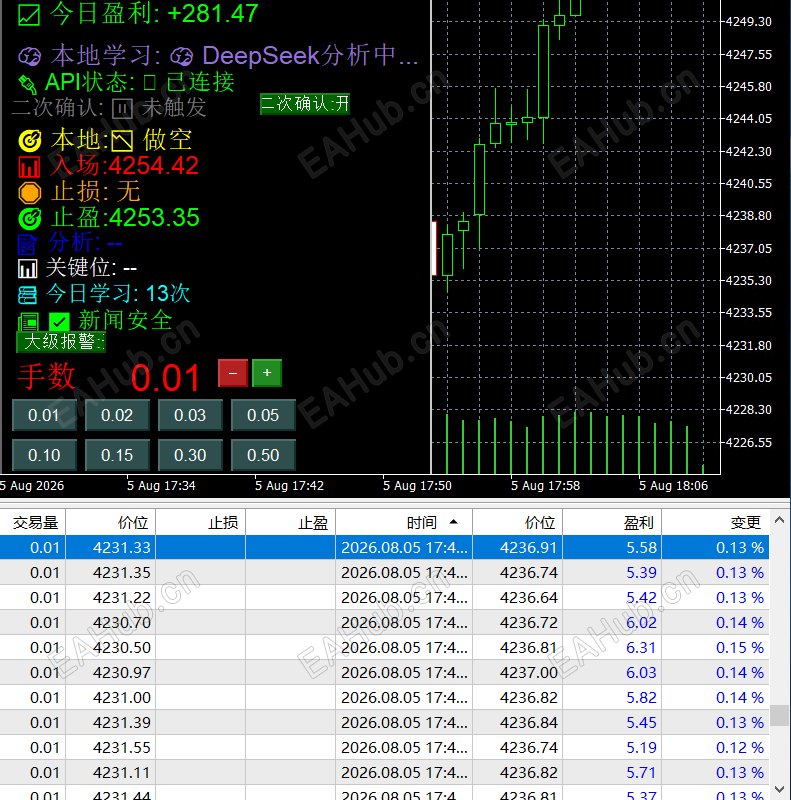Click the profit value 6.31
The width and height of the screenshot is (791, 800).
click(x=641, y=648)
